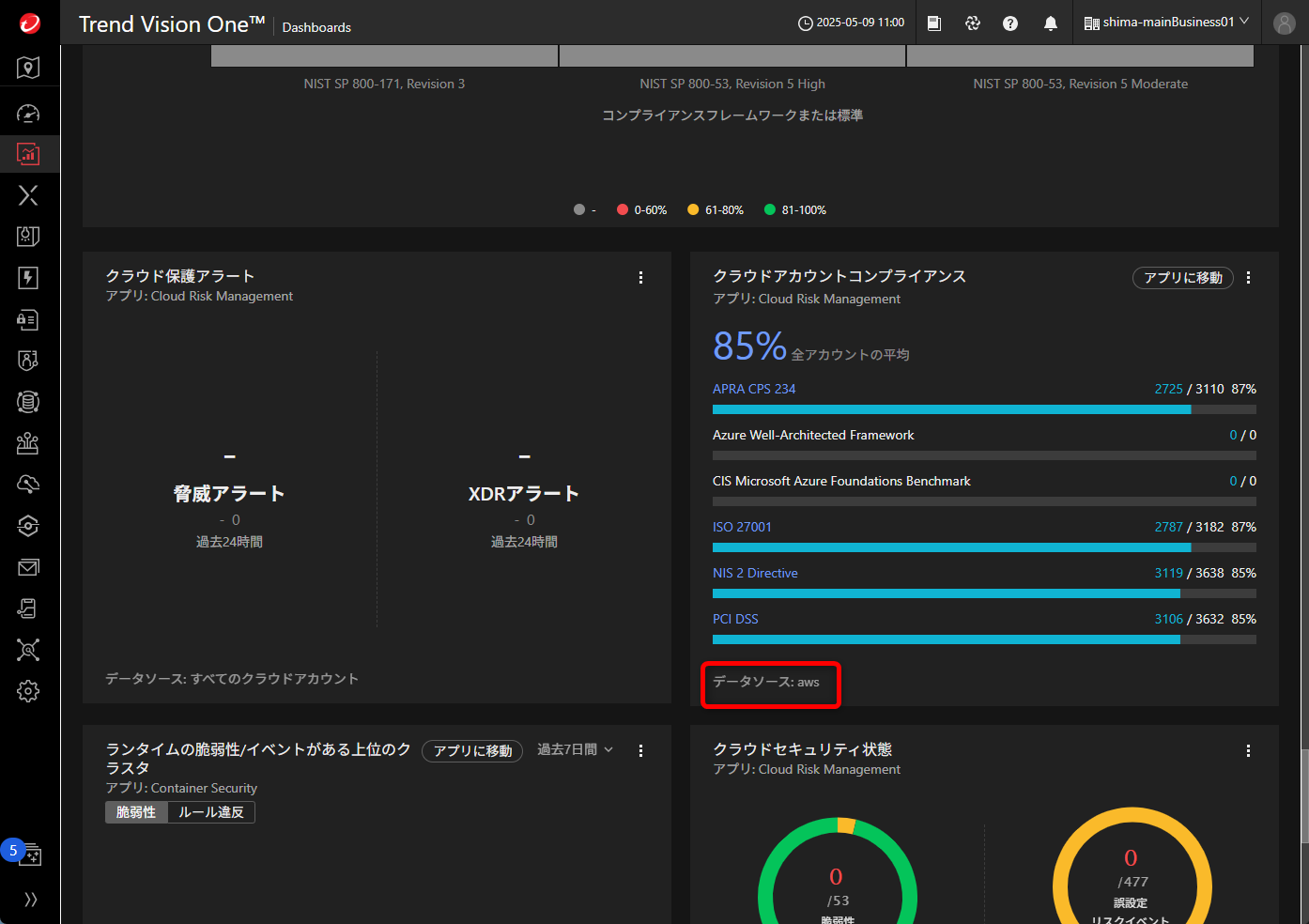Click the 脅威アラート count
1309x924 pixels.
[x=229, y=456]
